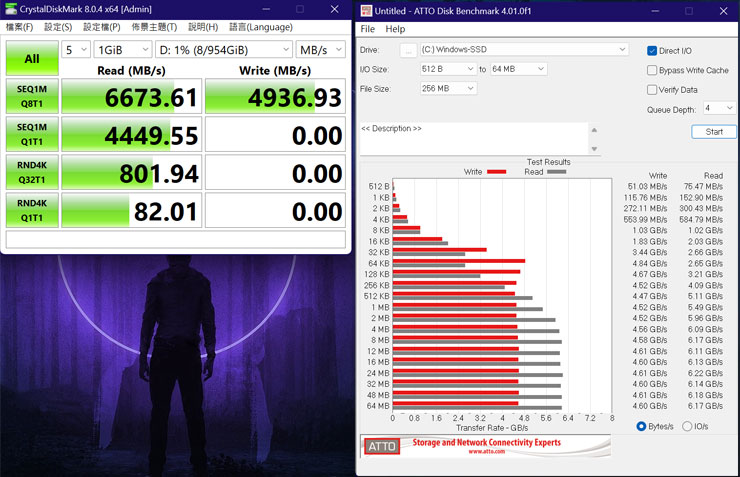Select the IO/s radio button
The height and width of the screenshot is (477, 740).
(x=687, y=427)
